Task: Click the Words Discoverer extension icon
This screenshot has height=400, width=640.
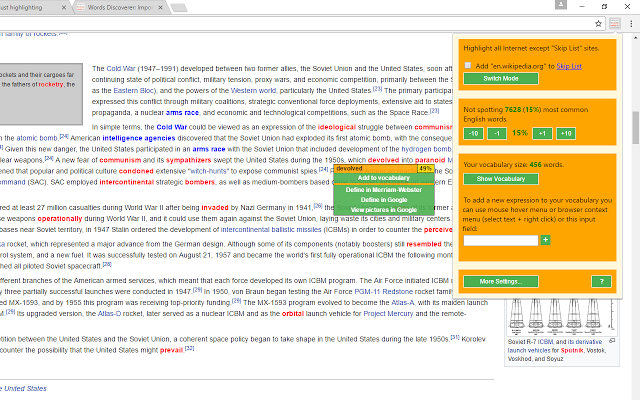Action: point(615,24)
